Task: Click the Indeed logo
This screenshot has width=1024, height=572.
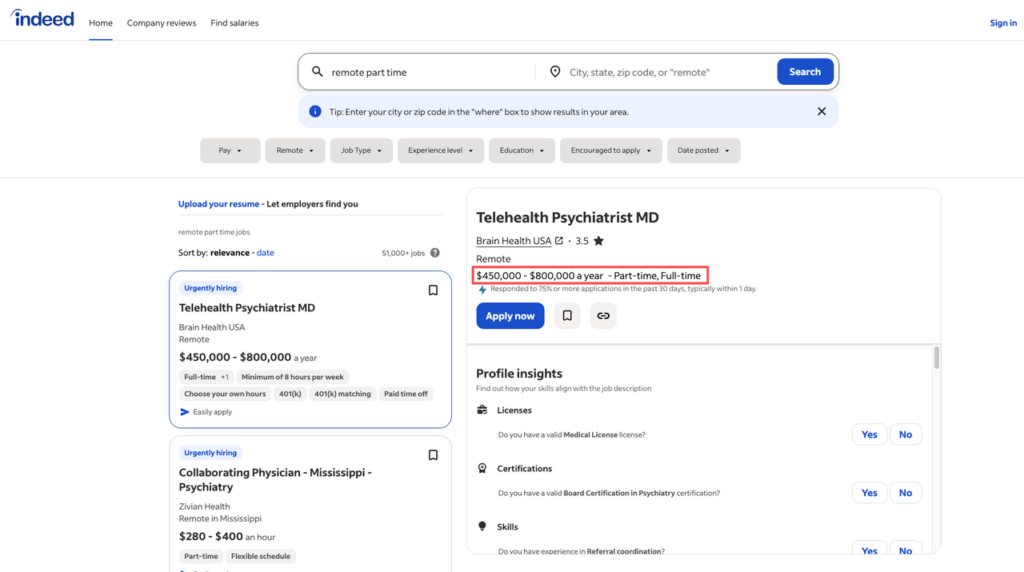Action: (x=42, y=18)
